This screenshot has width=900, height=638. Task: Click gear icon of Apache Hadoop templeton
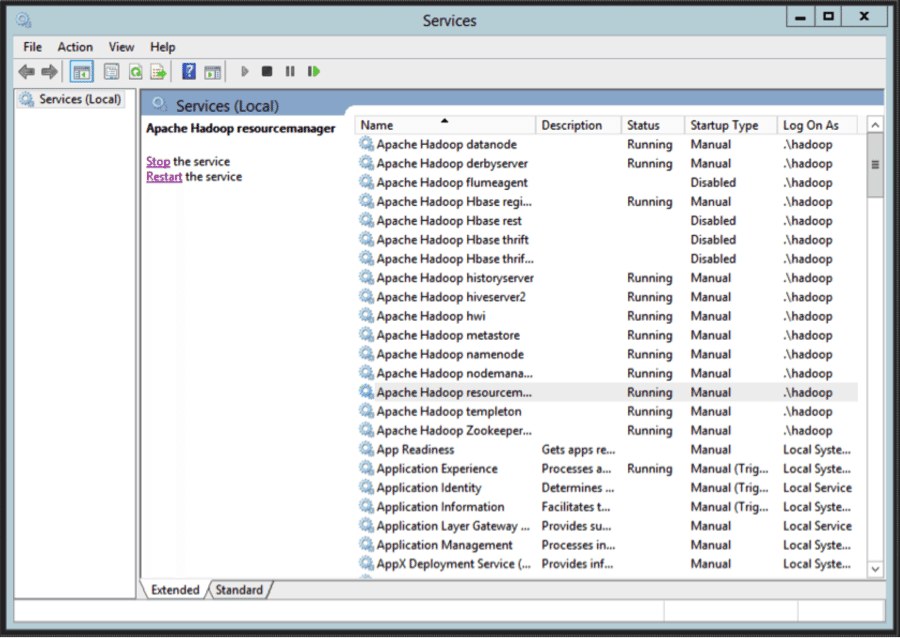366,410
